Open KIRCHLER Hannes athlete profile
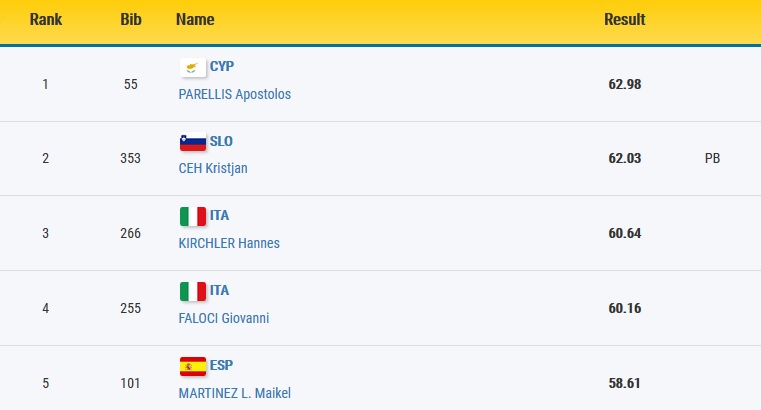 point(229,243)
